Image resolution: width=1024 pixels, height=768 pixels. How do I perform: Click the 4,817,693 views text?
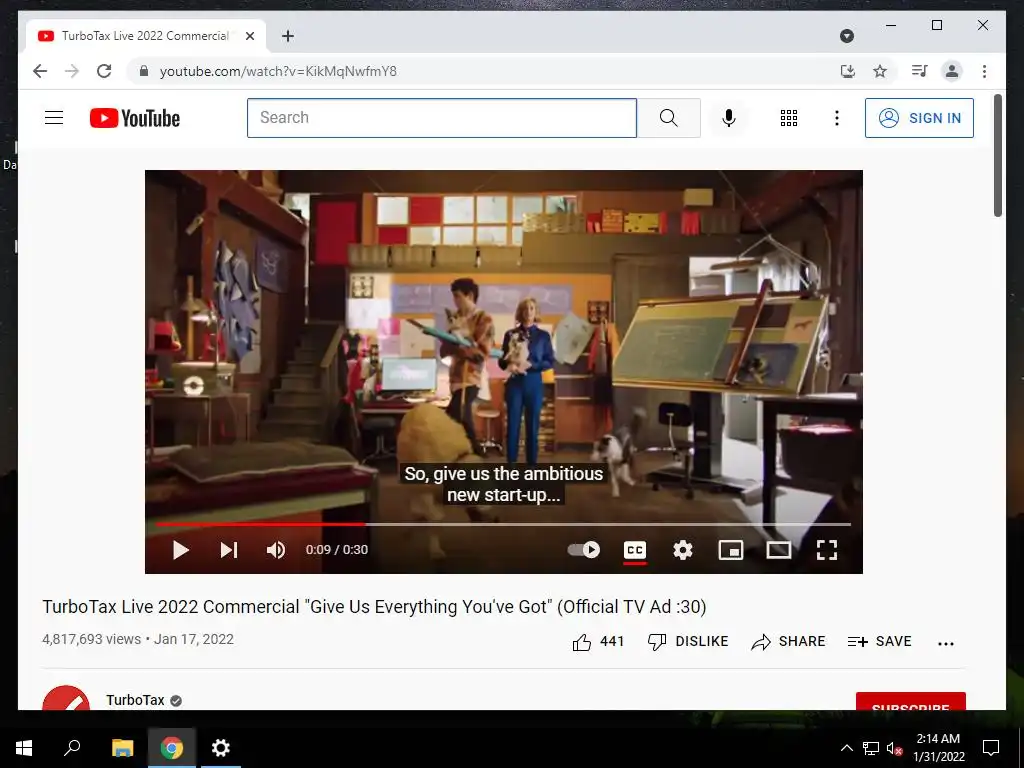pyautogui.click(x=91, y=639)
